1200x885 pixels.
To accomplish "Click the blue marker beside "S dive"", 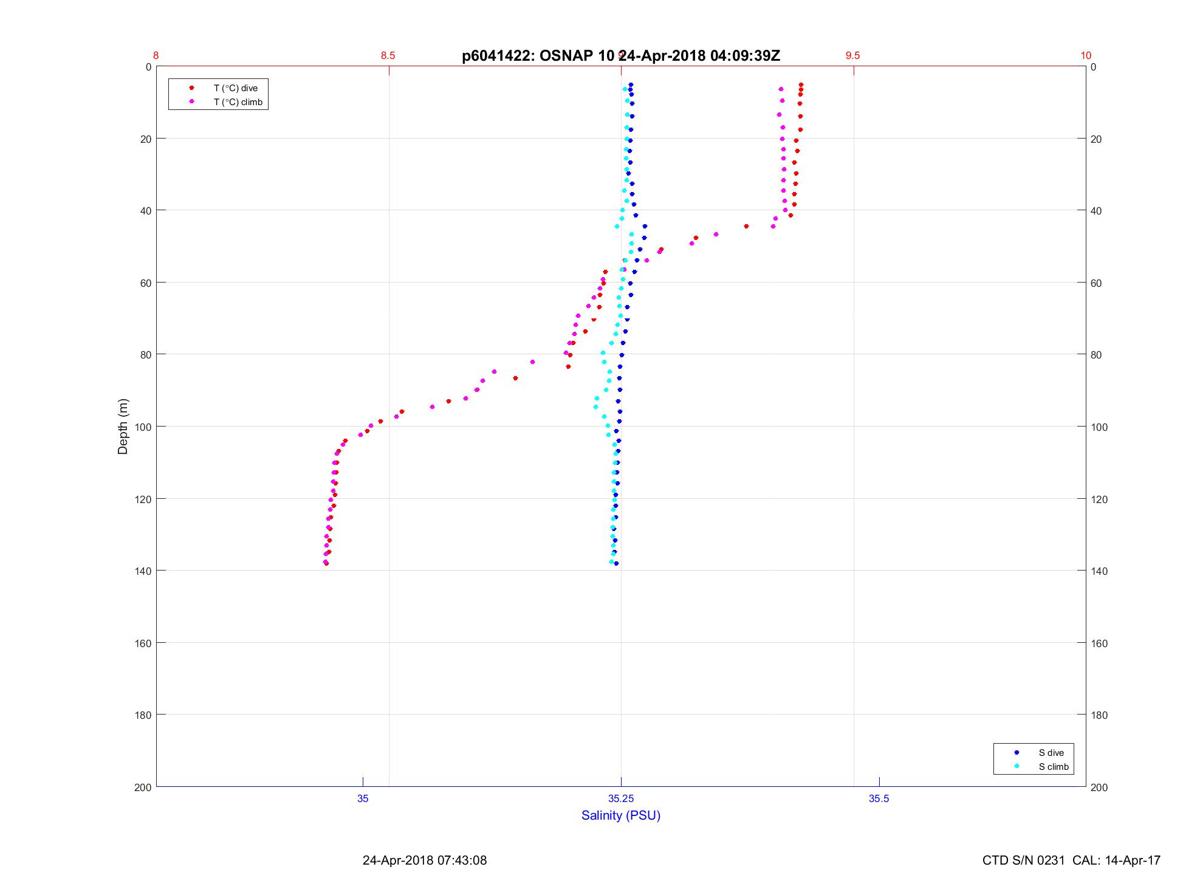I will click(x=1016, y=752).
